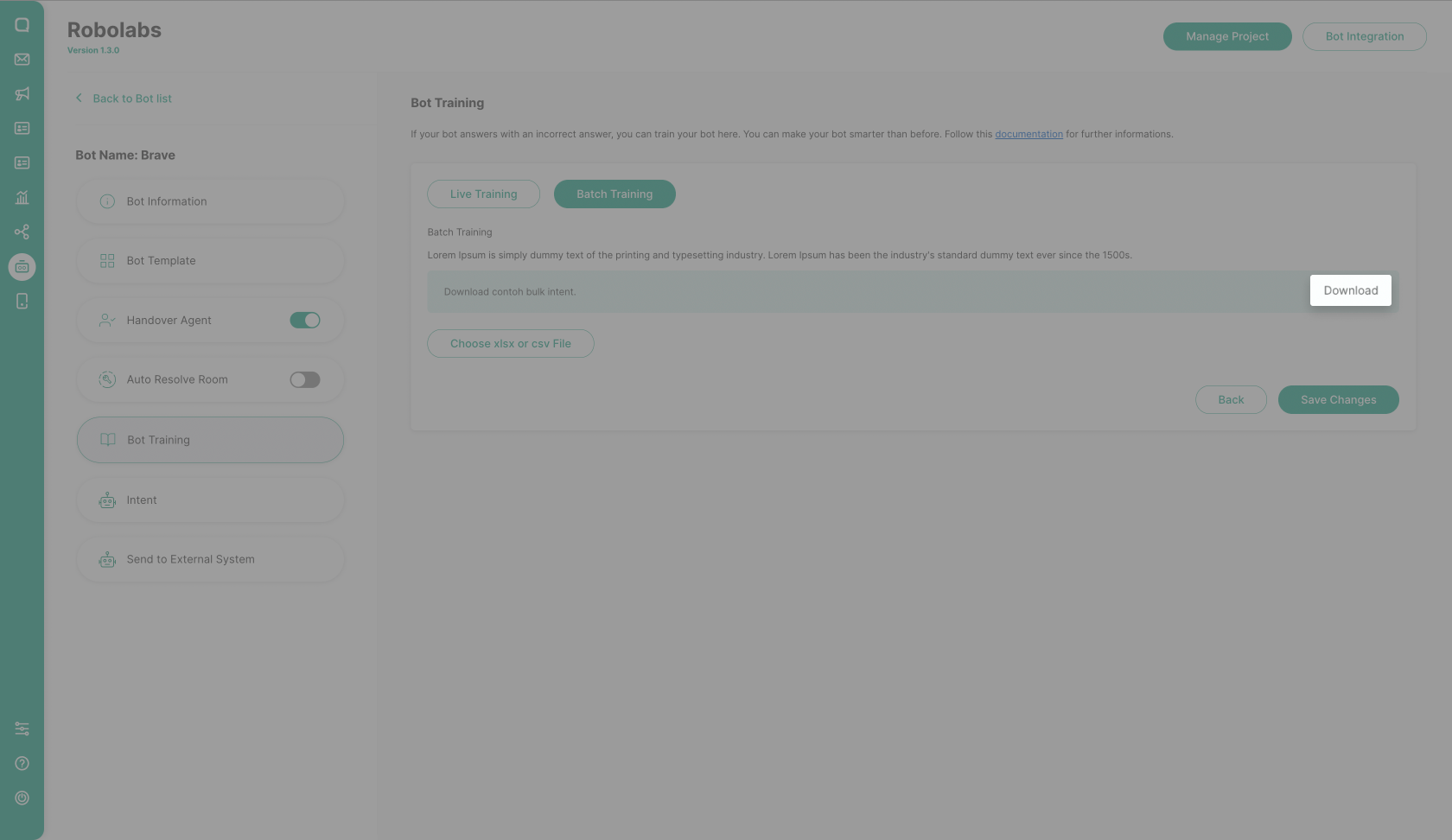Open the bot management icon in sidebar
This screenshot has height=840, width=1452.
tap(22, 266)
